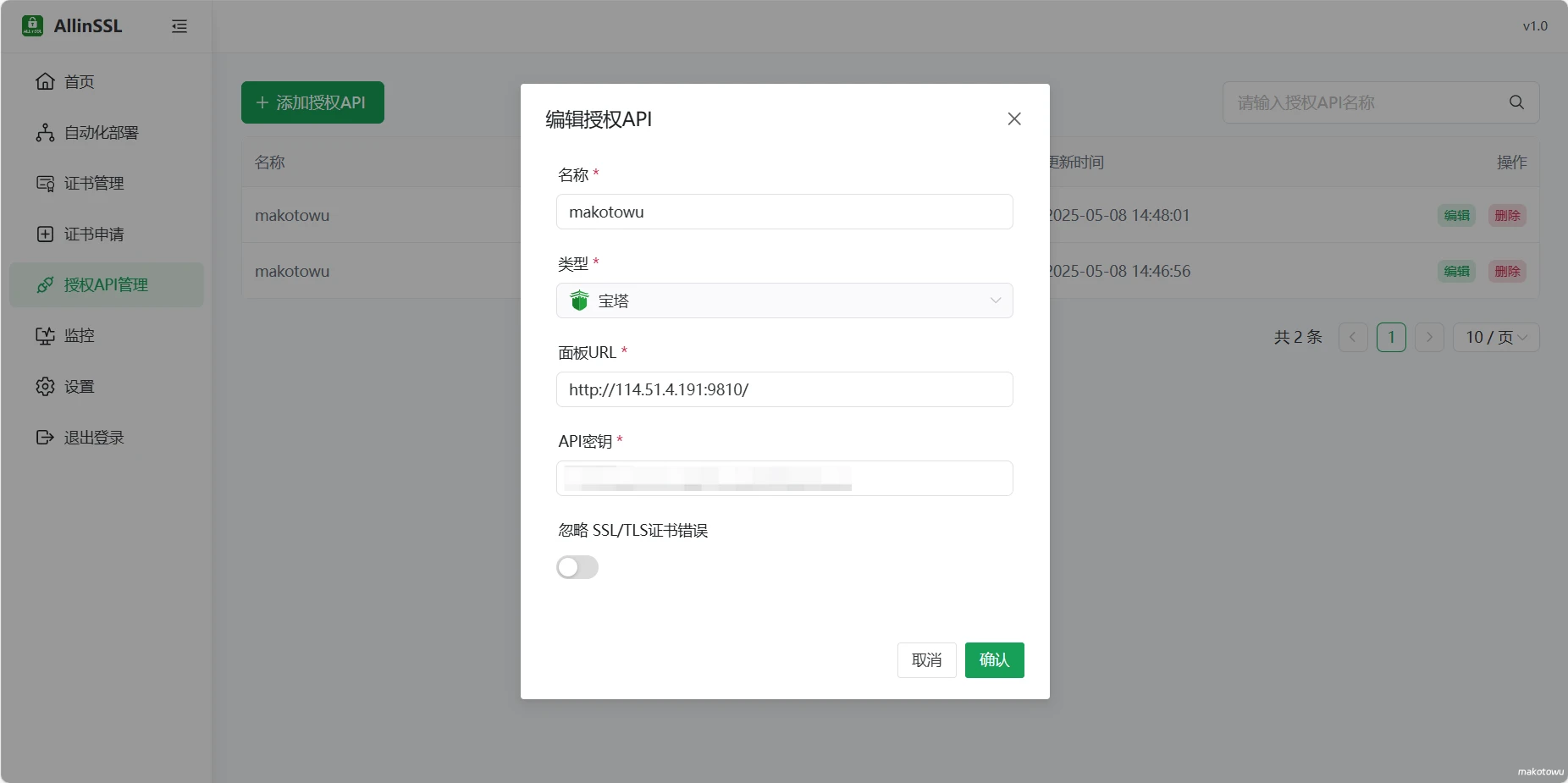Click the 编辑授权API dialog title
The image size is (1568, 783).
click(599, 119)
